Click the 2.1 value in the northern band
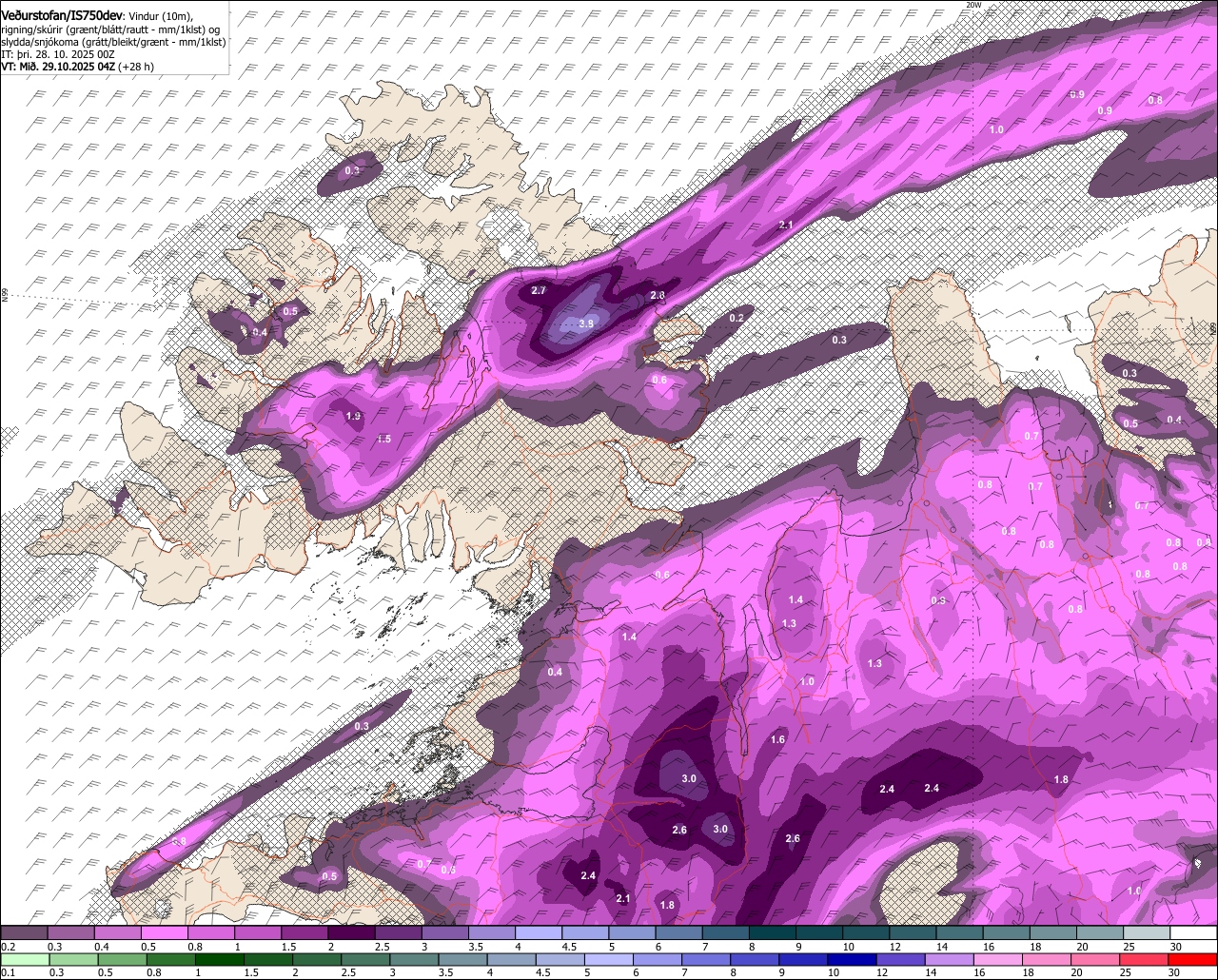Viewport: 1218px width, 980px height. pos(786,225)
